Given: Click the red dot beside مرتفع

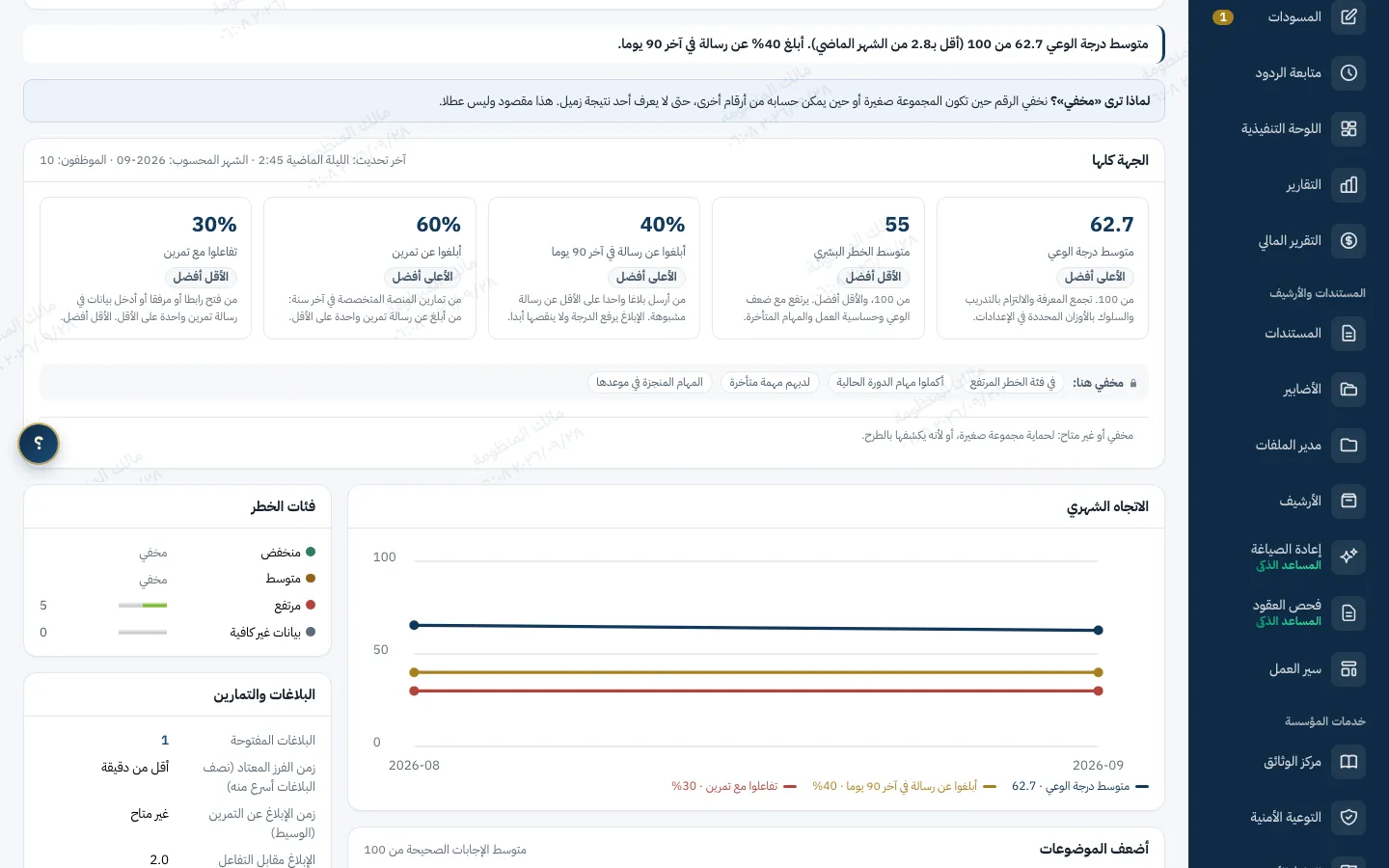Looking at the screenshot, I should (x=311, y=606).
